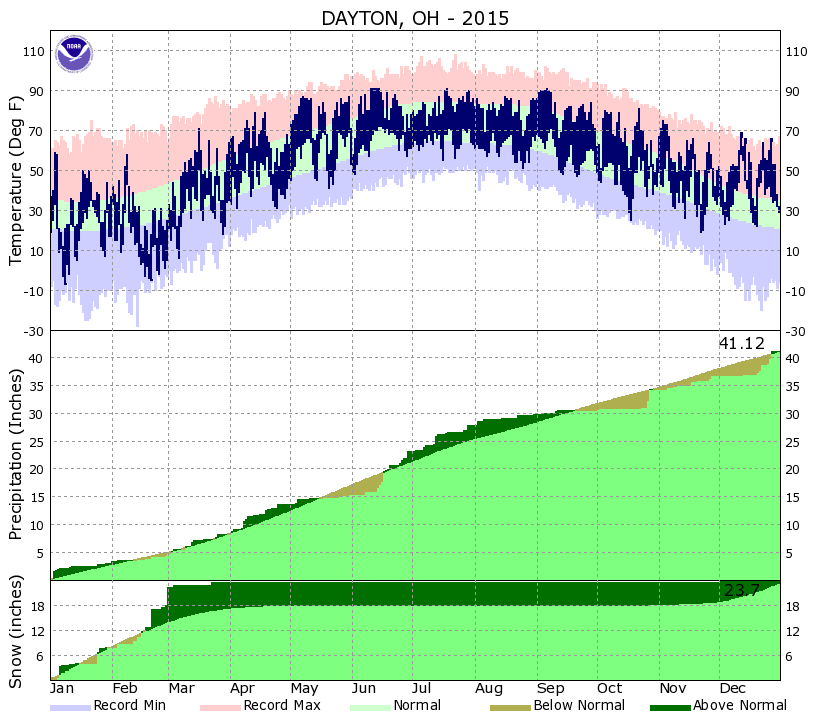
Task: Click the "Sep" month label
Action: (x=551, y=689)
